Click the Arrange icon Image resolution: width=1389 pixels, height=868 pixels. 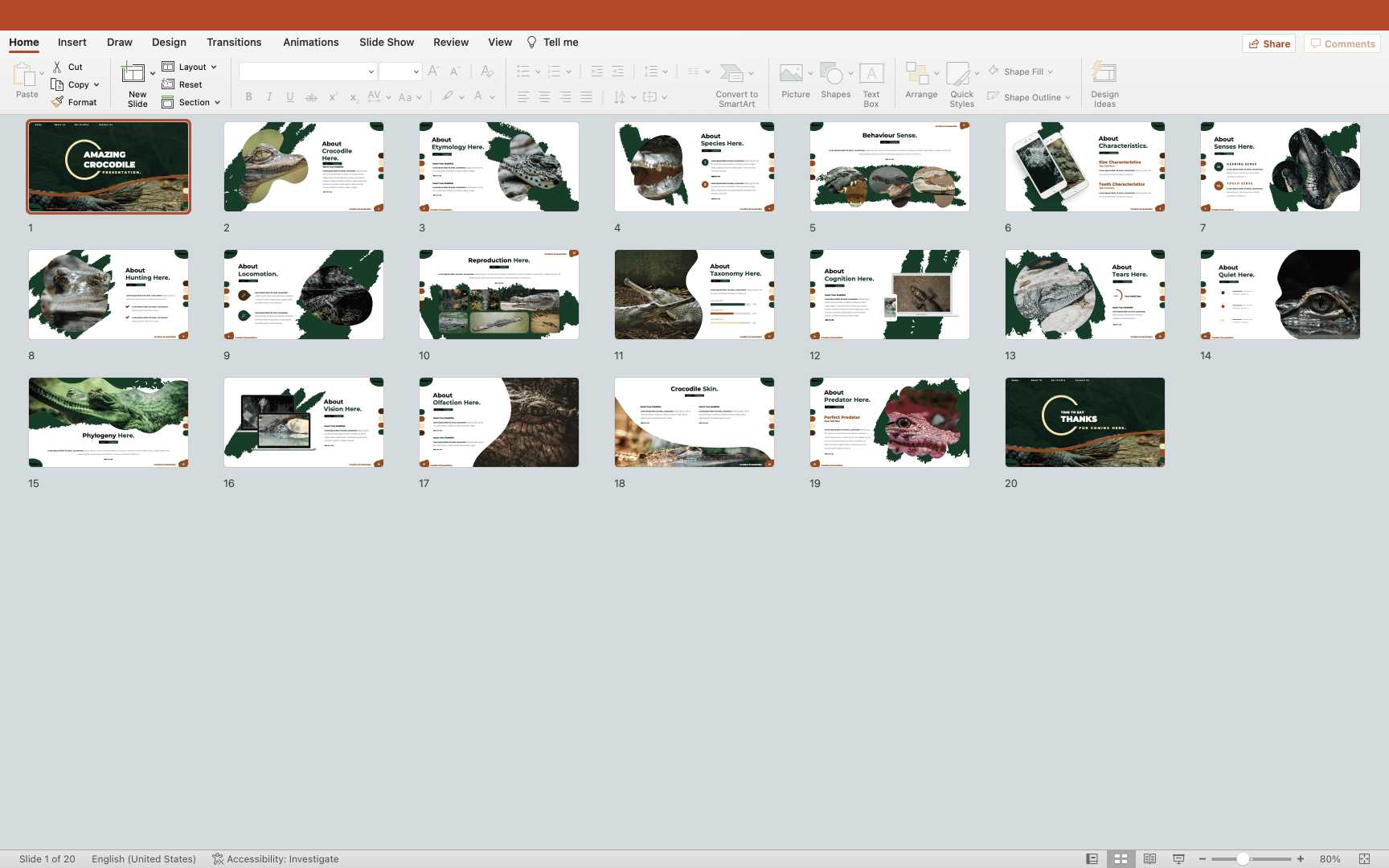pos(916,75)
